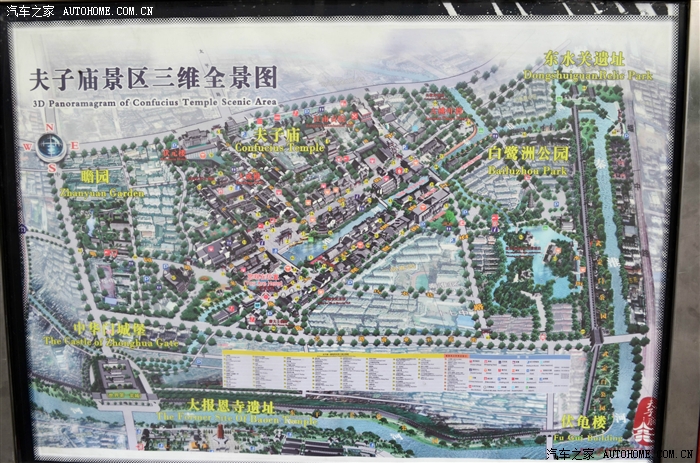
Task: Select the Confucius Temple label
Action: pyautogui.click(x=278, y=140)
